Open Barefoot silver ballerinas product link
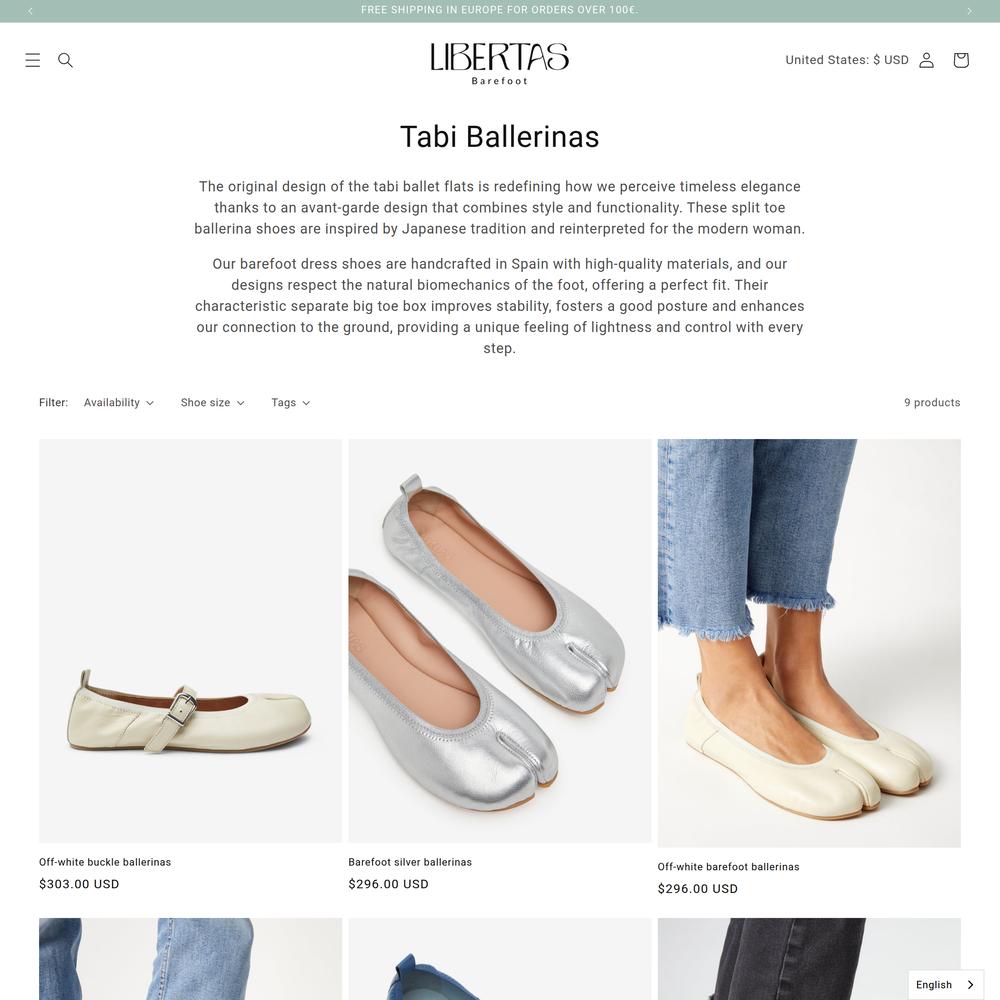The height and width of the screenshot is (1000, 1000). coord(410,862)
